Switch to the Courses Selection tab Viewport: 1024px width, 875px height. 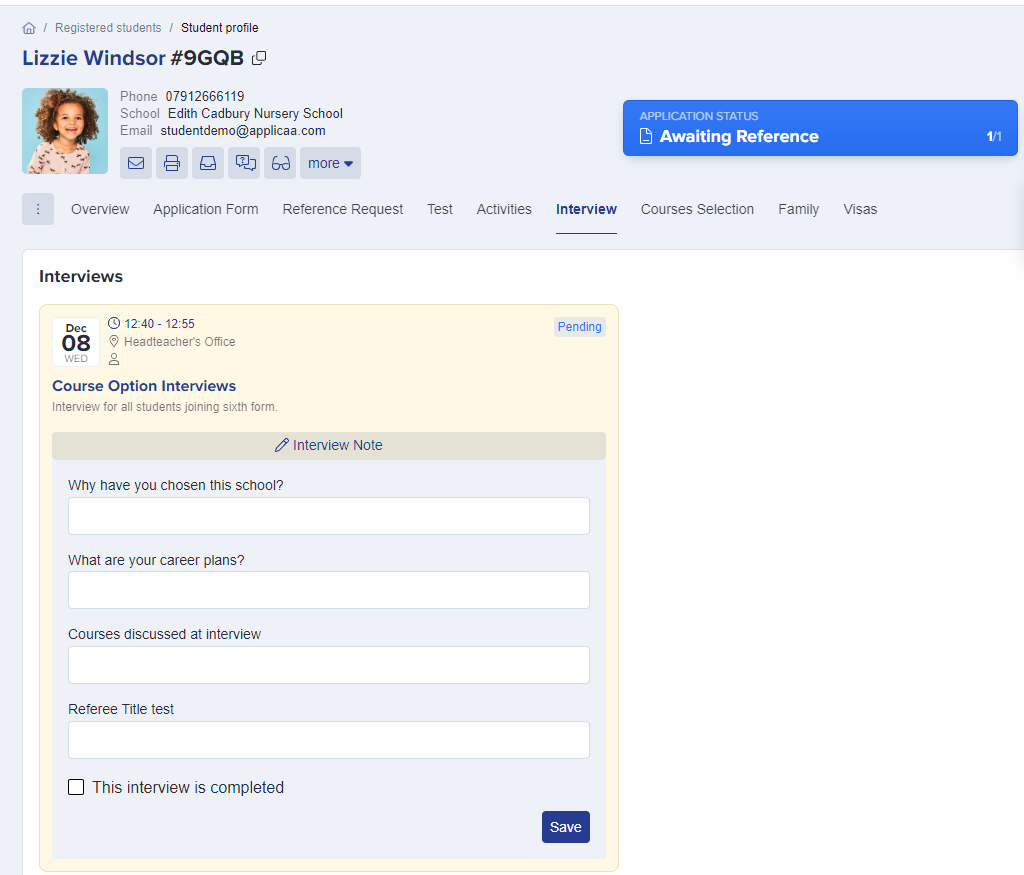pos(697,209)
